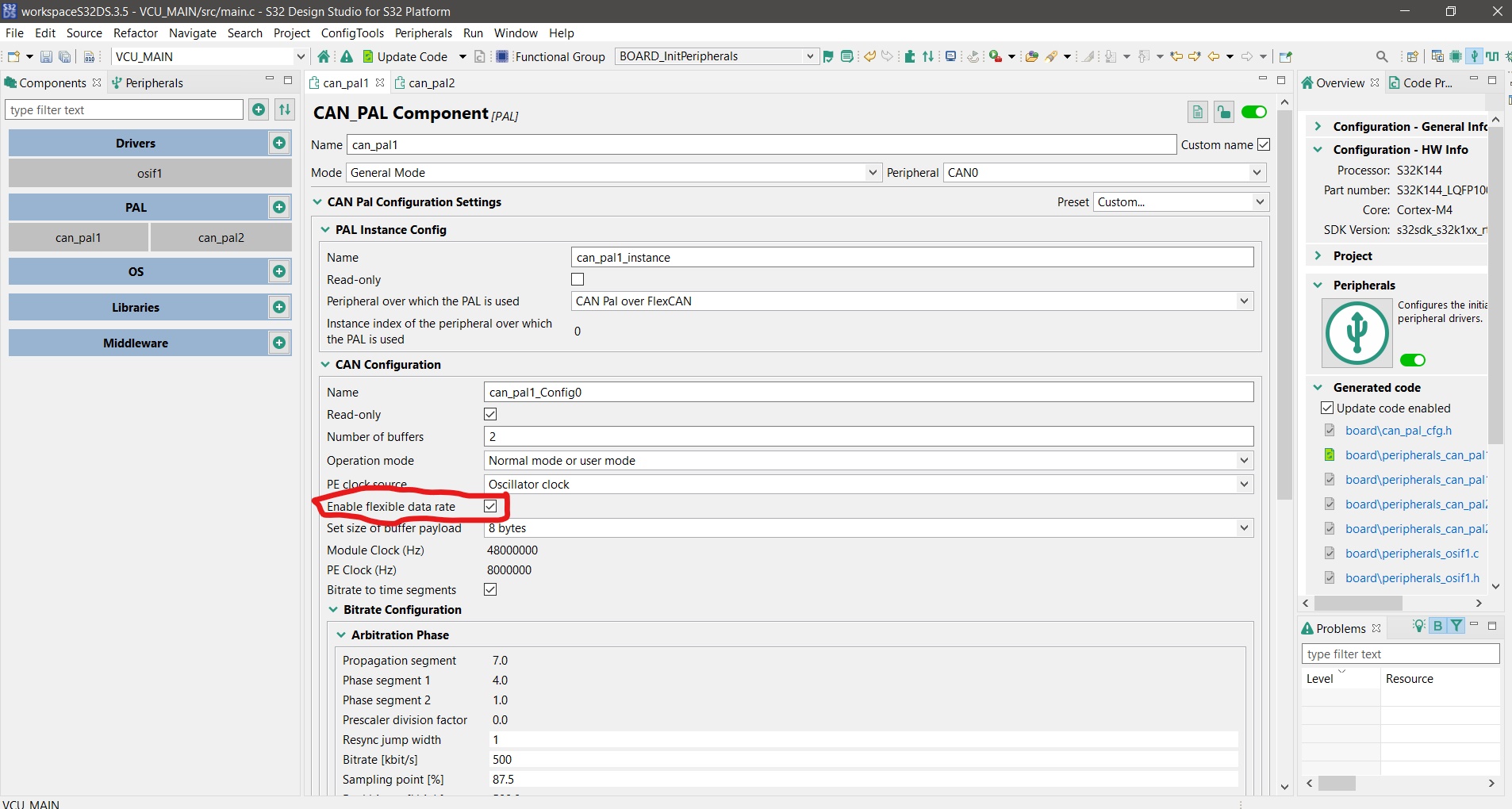Click the sort components icon in Components panel
The width and height of the screenshot is (1512, 809).
click(285, 109)
